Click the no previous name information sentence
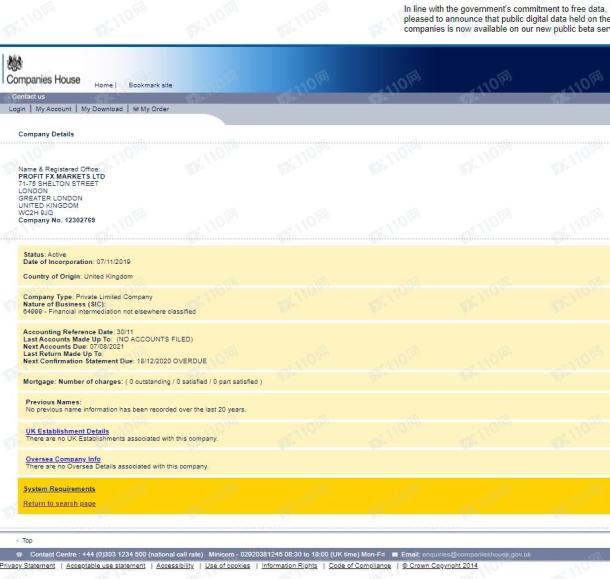 tap(136, 410)
